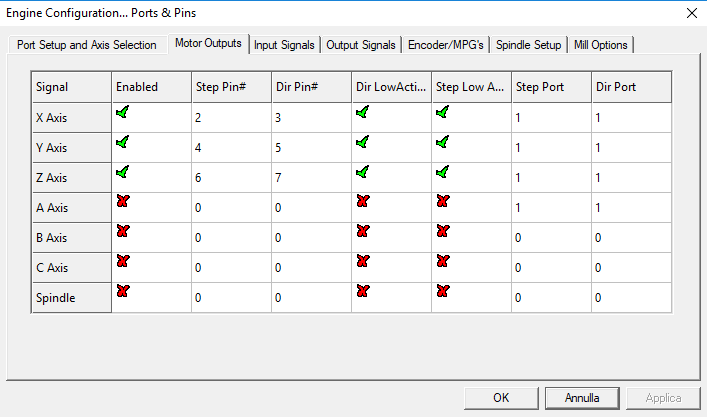Select the A Axis Step Port cell

pos(551,207)
